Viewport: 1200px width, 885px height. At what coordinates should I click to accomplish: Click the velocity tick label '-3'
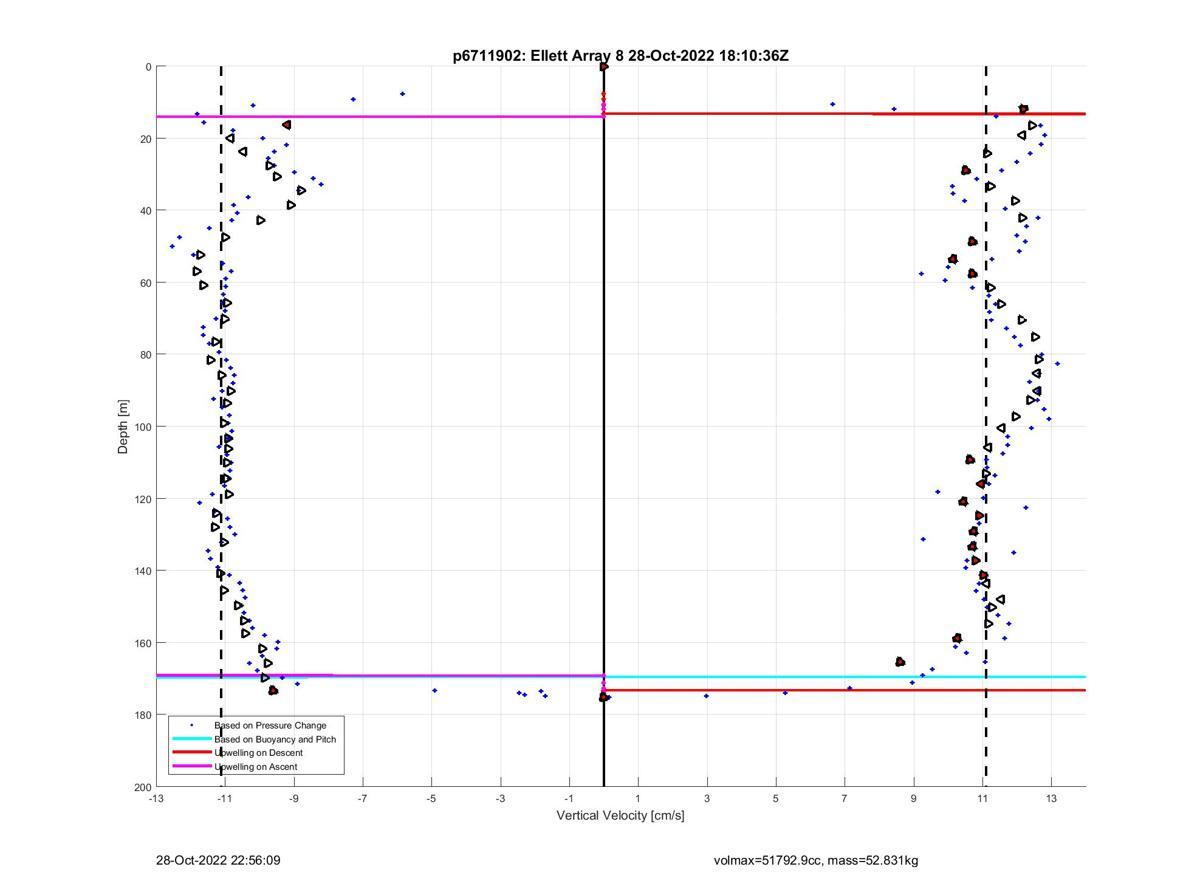click(501, 799)
